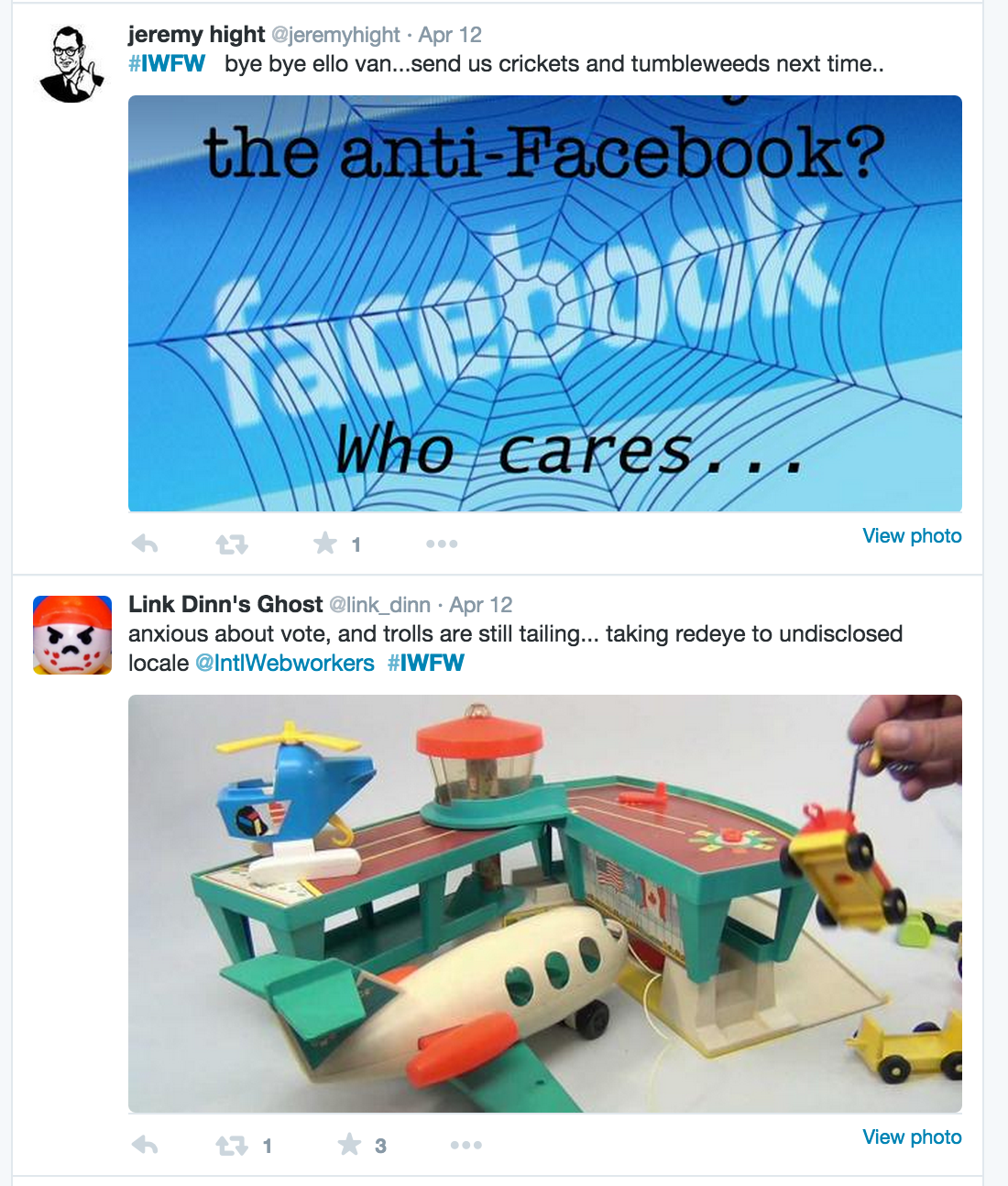This screenshot has height=1186, width=1008.
Task: Favorite jeremy hight's tweet with star icon
Action: click(x=325, y=544)
